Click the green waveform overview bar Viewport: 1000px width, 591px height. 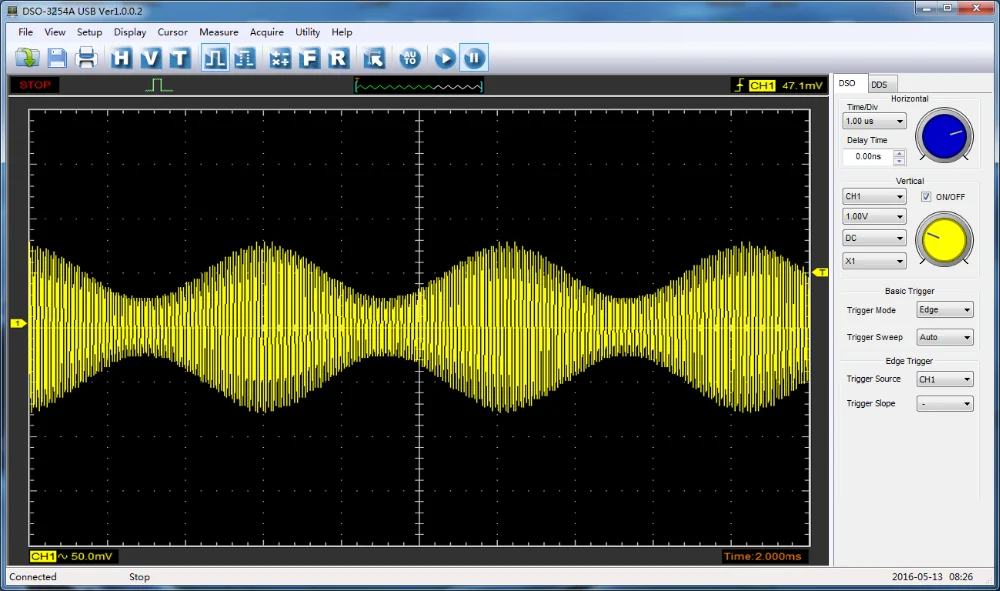tap(419, 85)
